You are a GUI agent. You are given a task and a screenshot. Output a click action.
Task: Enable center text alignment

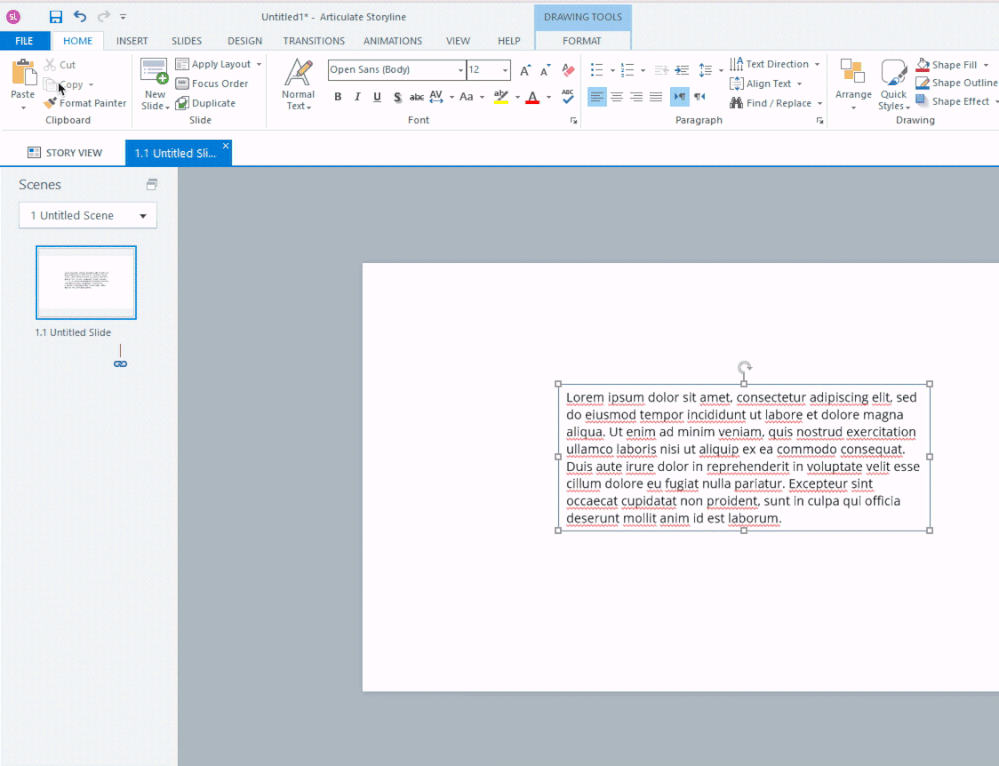pos(617,97)
